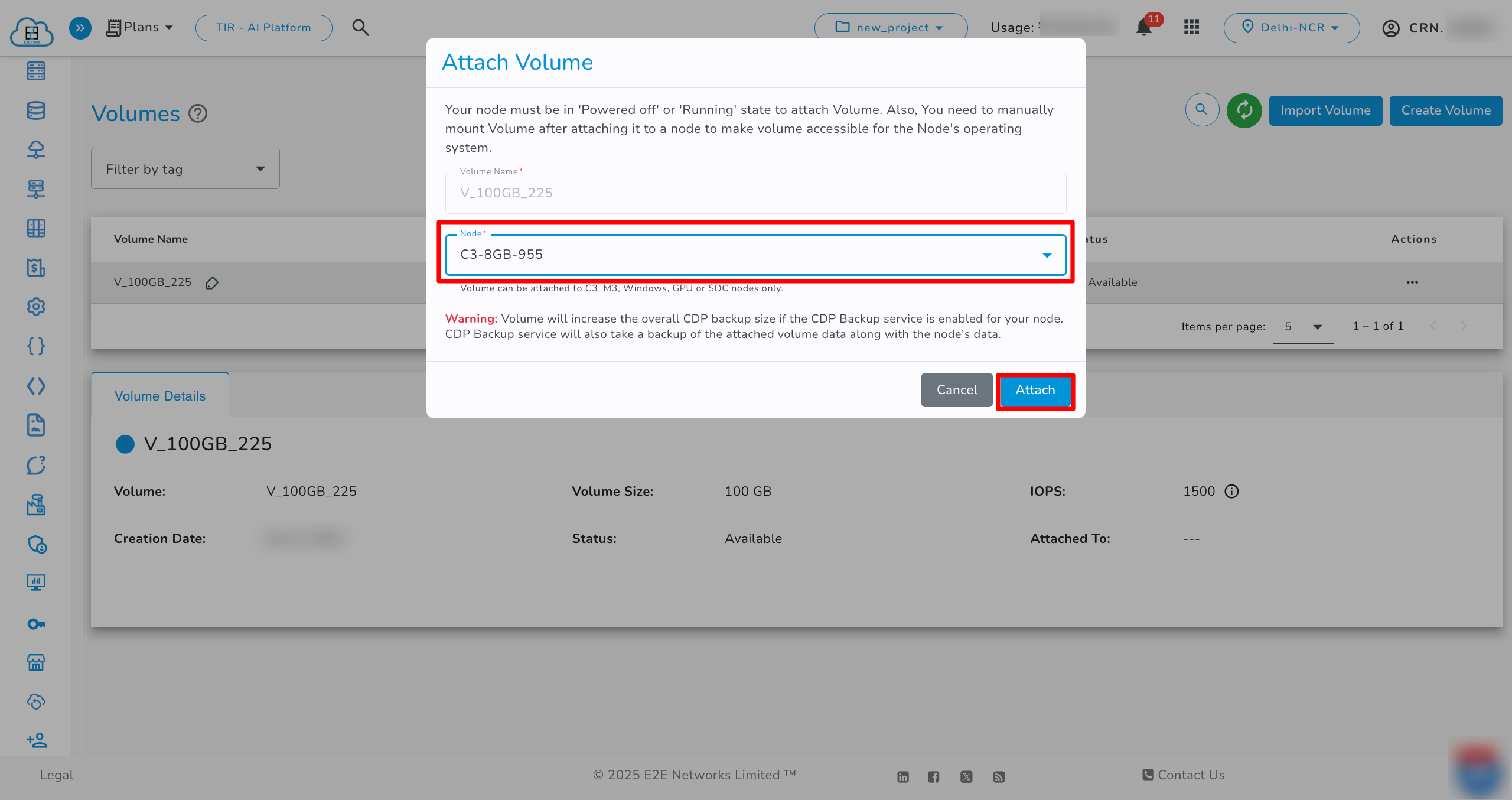The image size is (1512, 800).
Task: Open the Node selection dropdown
Action: pos(755,255)
